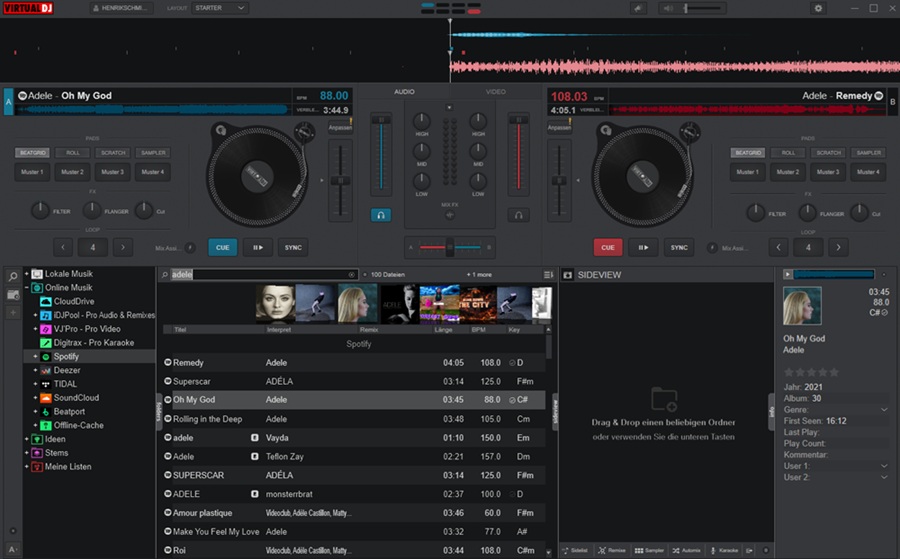Screen dimensions: 900x559
Task: Click the search magnifier icon in browser sidebar
Action: (x=13, y=277)
